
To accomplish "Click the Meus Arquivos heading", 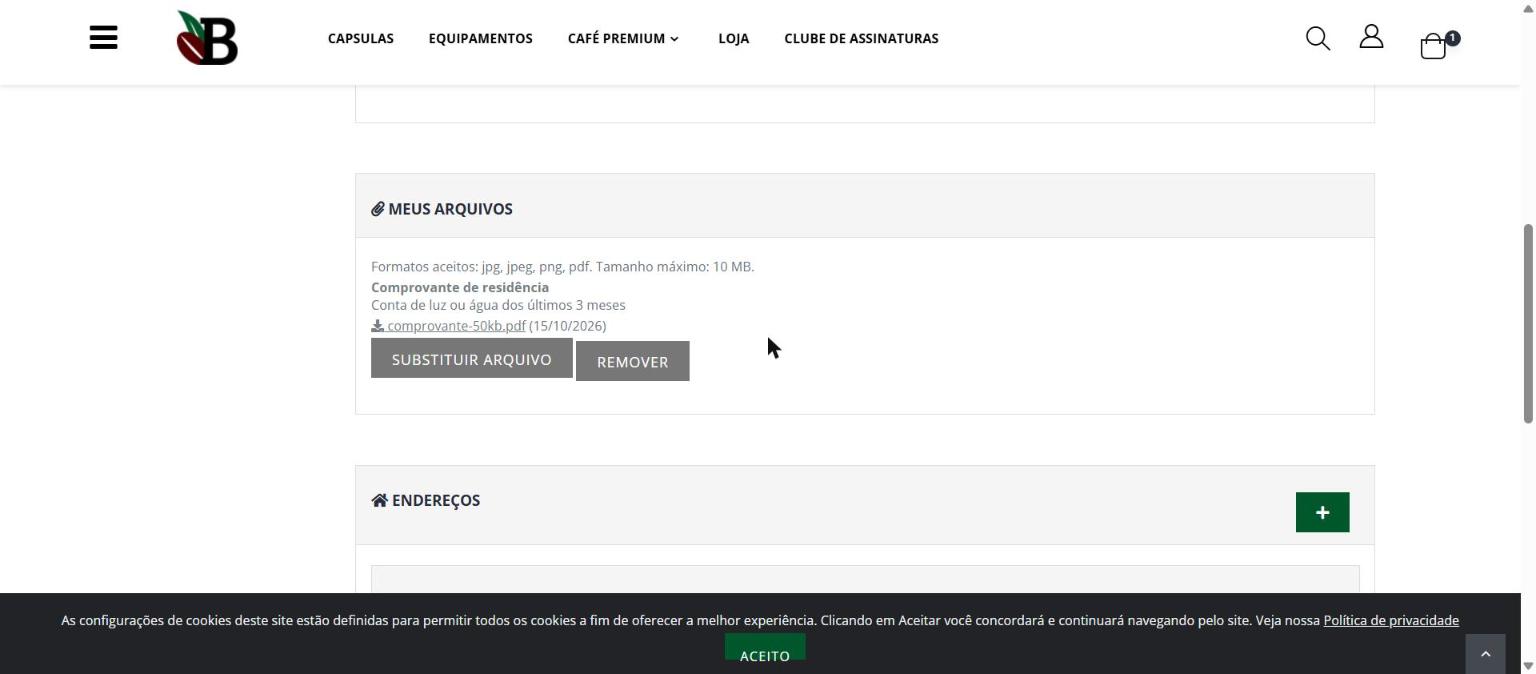I will pyautogui.click(x=450, y=209).
